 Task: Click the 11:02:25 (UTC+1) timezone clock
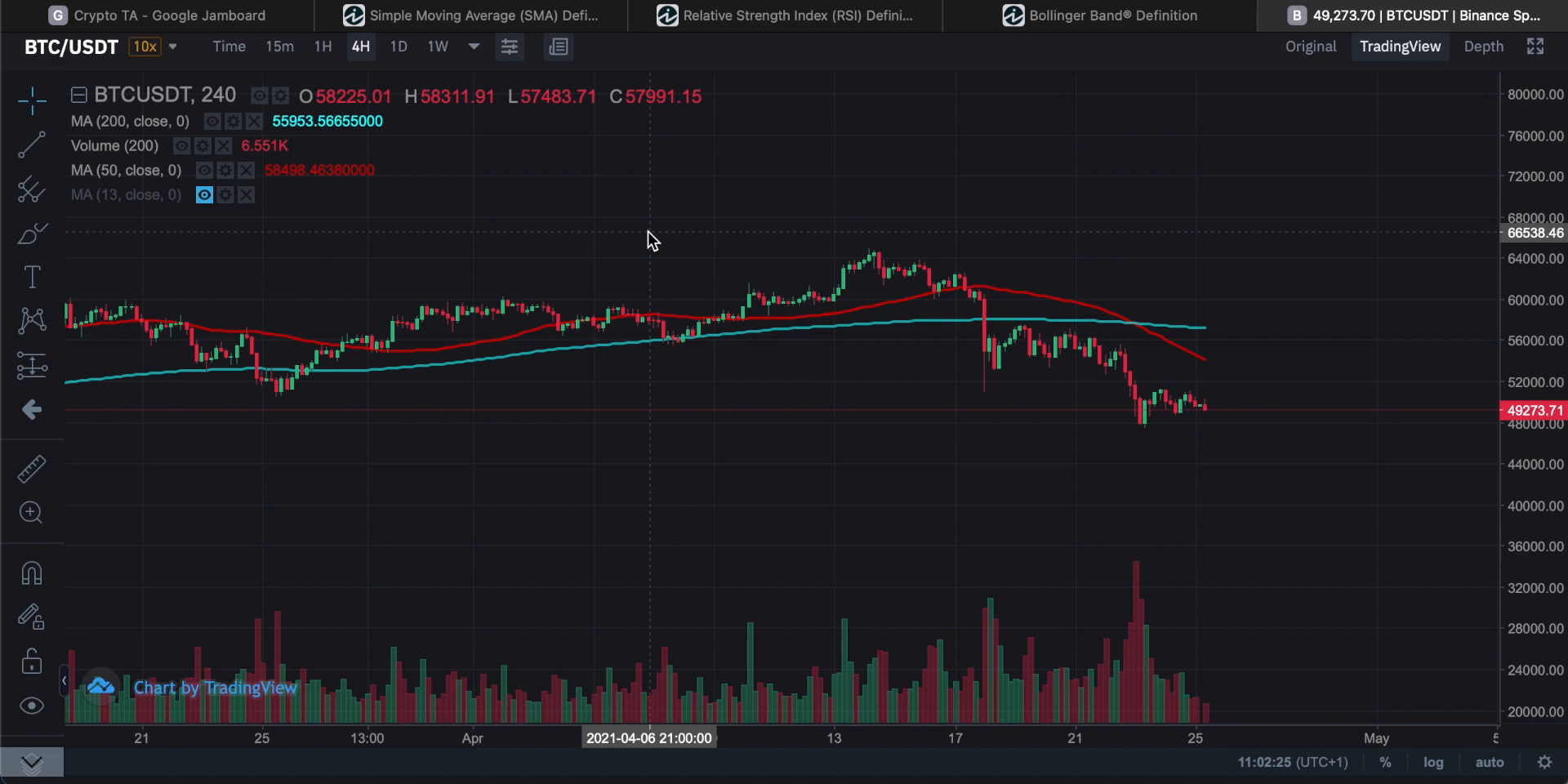[x=1293, y=762]
